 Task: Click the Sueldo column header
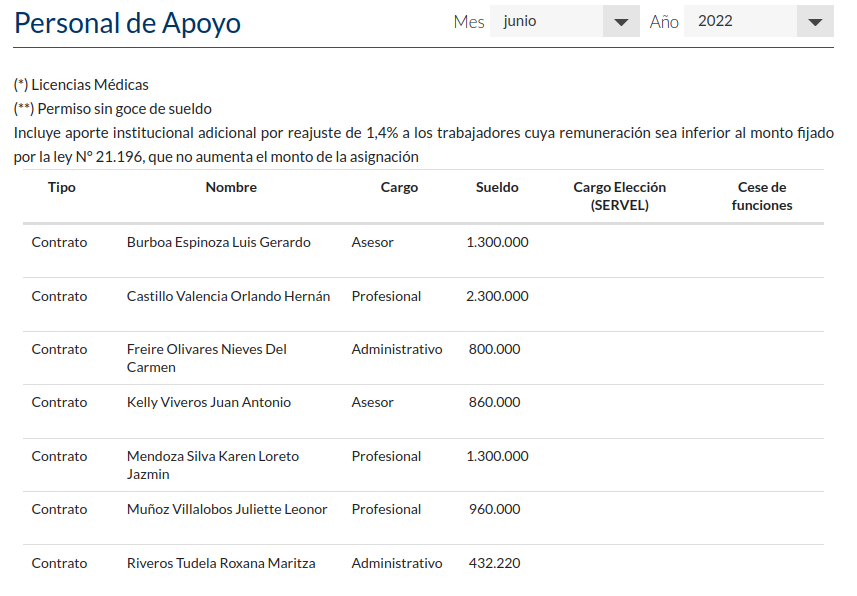click(x=497, y=187)
